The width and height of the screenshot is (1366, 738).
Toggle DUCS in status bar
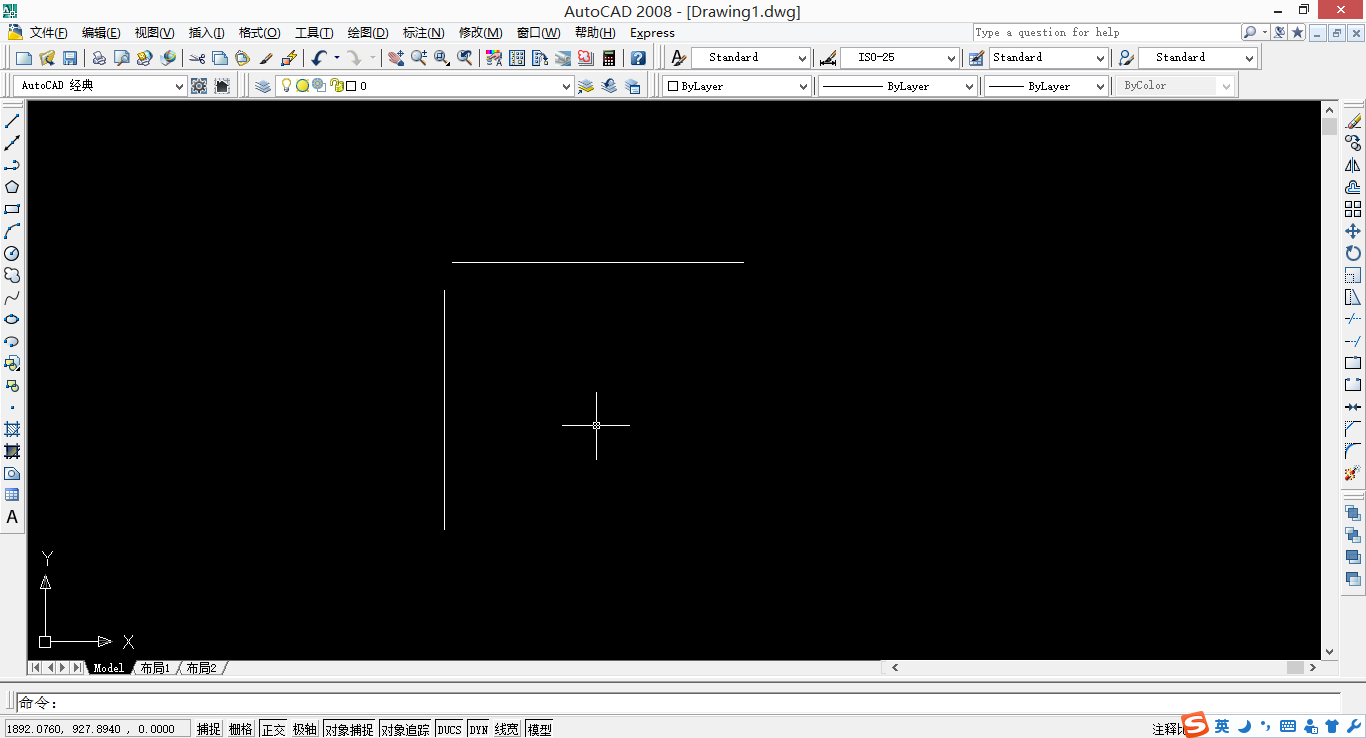pos(450,729)
